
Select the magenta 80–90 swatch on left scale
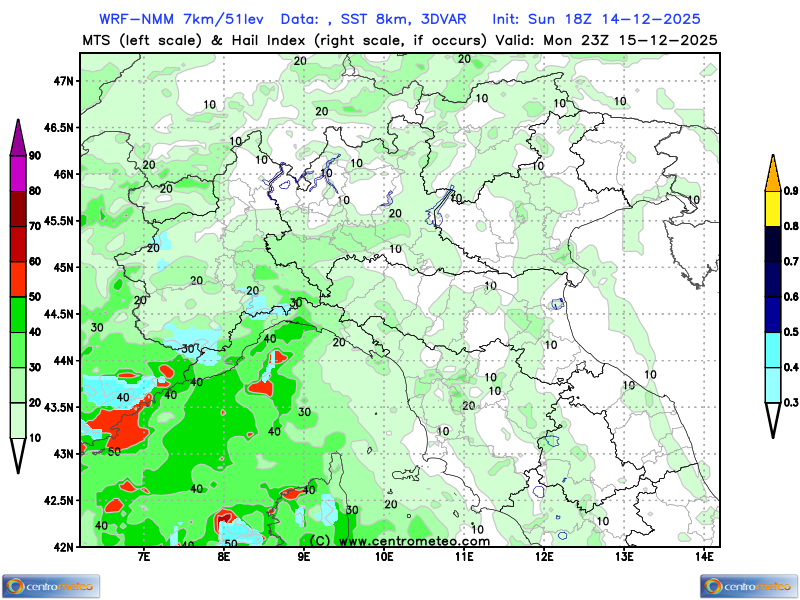pyautogui.click(x=18, y=173)
